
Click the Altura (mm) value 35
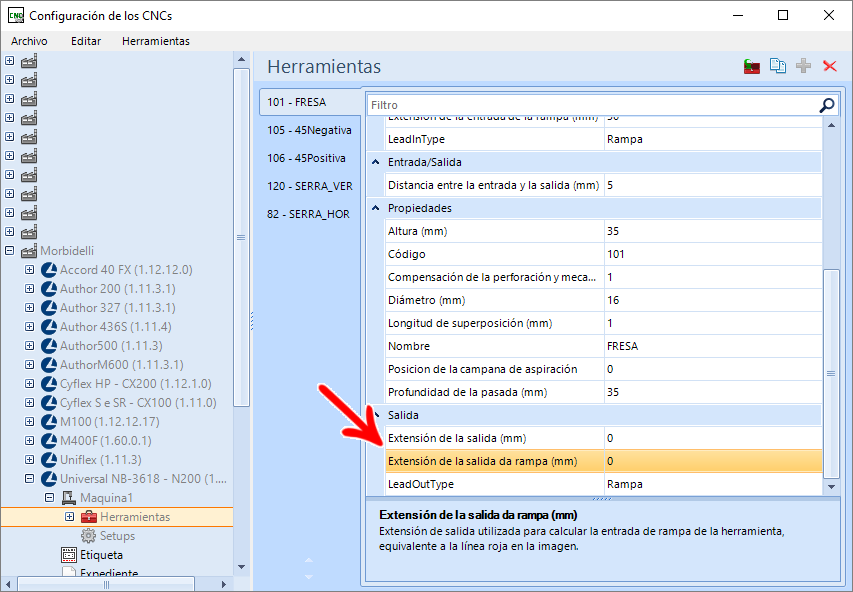coord(713,231)
